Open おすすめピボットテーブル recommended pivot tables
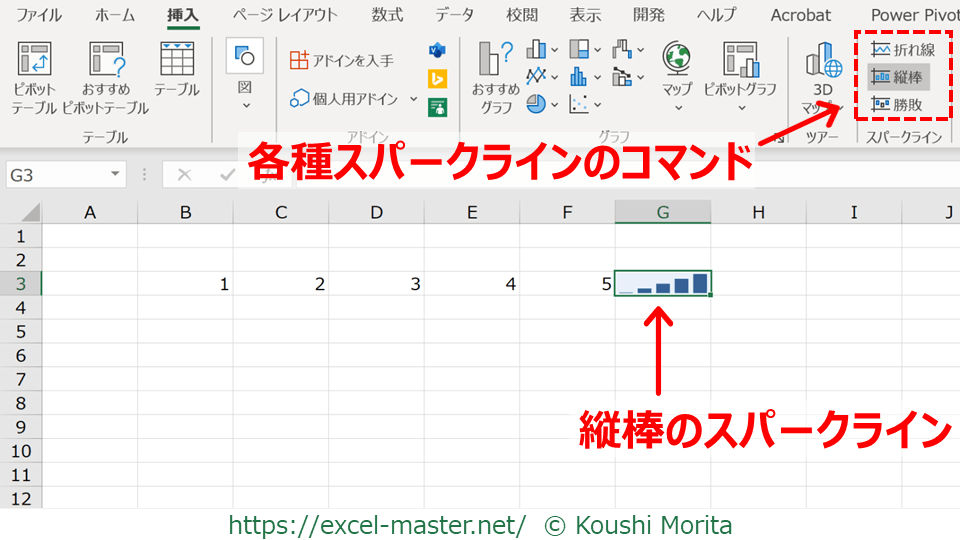The width and height of the screenshot is (960, 540). point(105,62)
